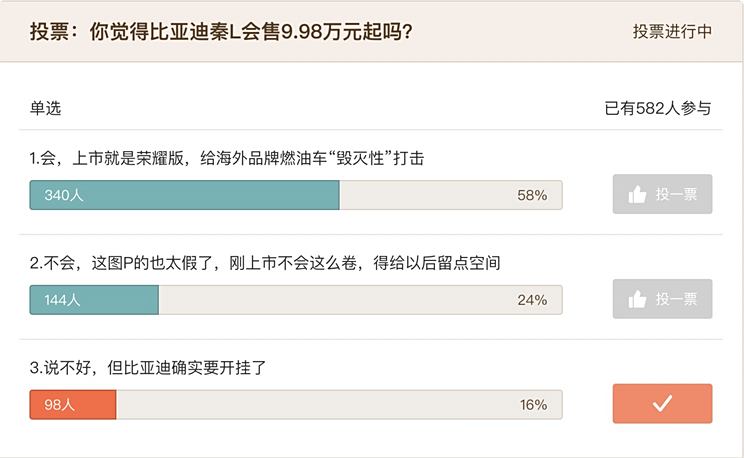Image resolution: width=744 pixels, height=458 pixels.
Task: Click the teal 340人 progress bar
Action: (x=185, y=195)
